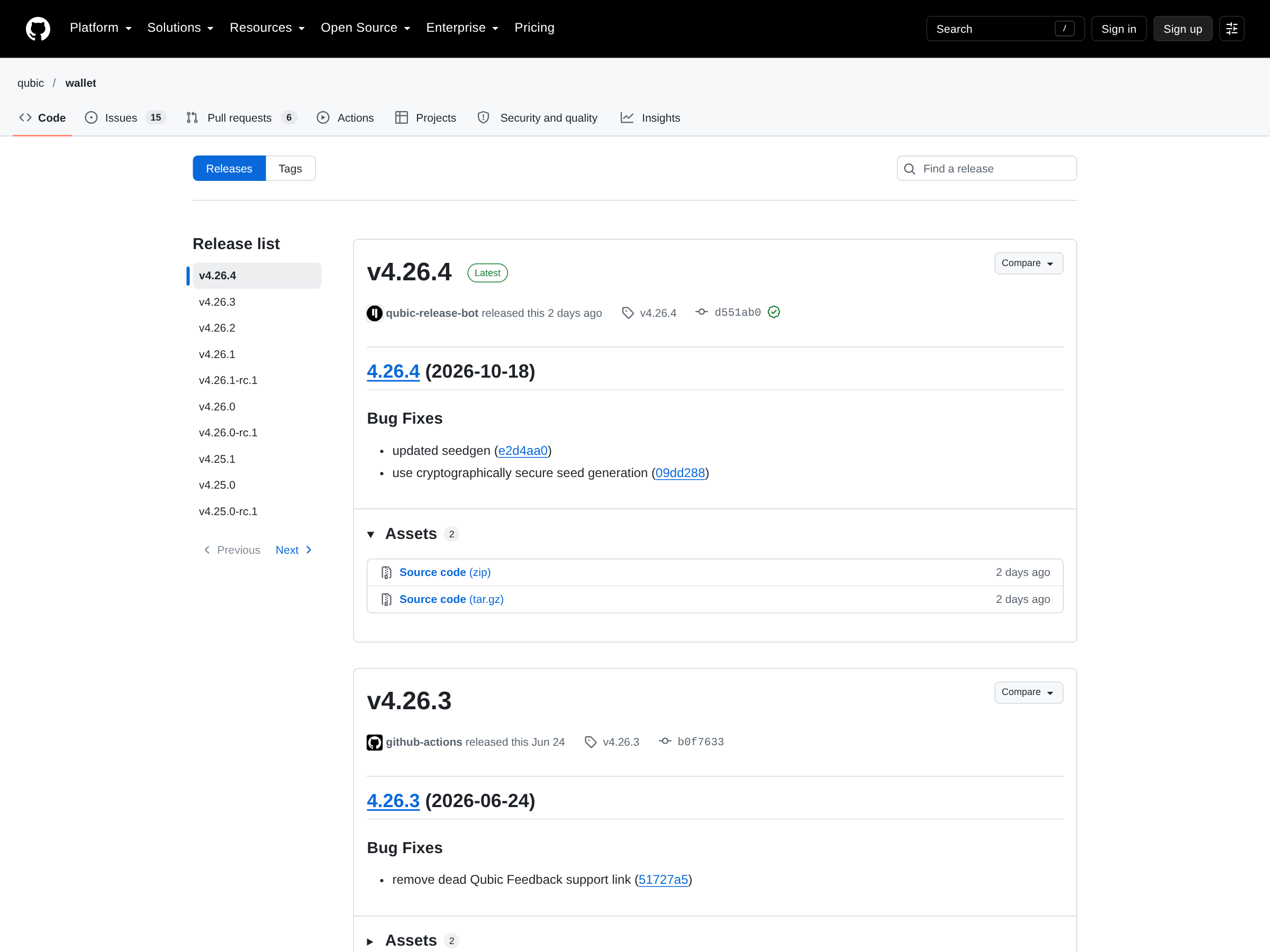Screen dimensions: 1270x952
Task: Click the commit icon beside d551ab0
Action: (x=702, y=312)
